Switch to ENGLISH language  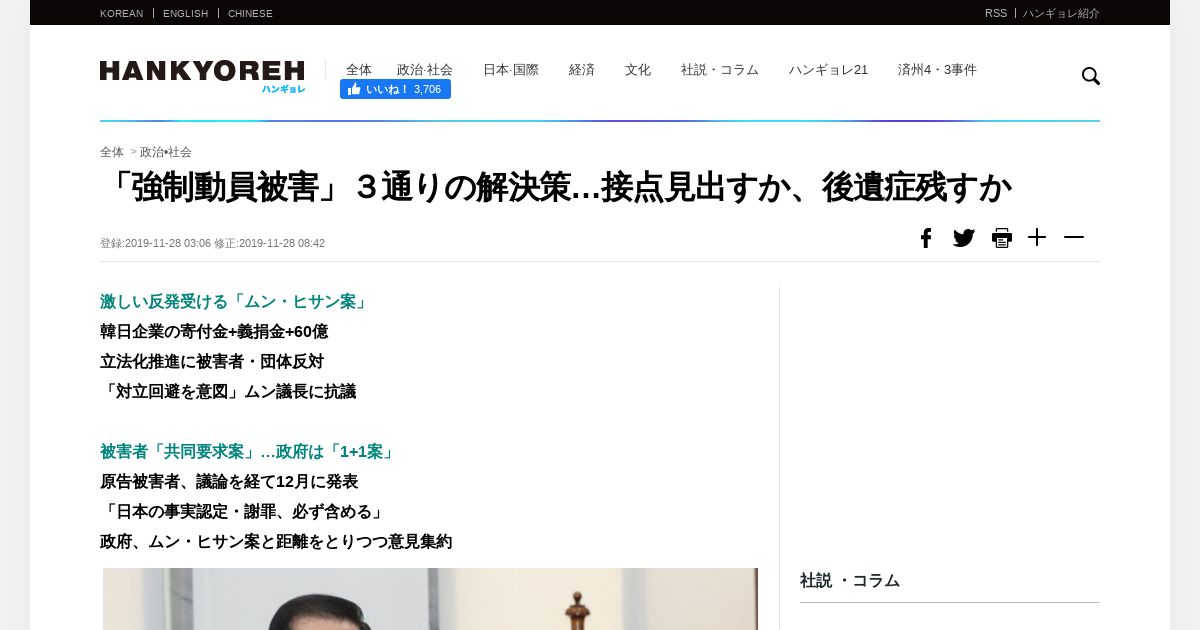(186, 13)
